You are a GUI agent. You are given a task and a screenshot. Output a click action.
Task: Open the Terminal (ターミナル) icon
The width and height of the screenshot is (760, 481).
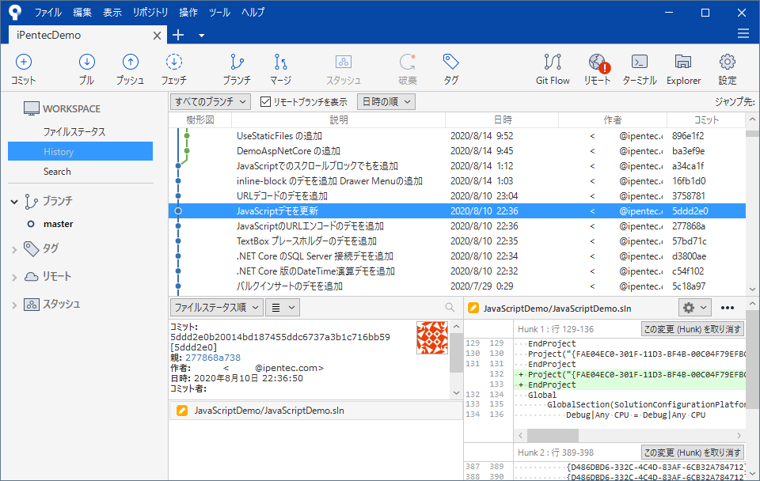tap(640, 62)
